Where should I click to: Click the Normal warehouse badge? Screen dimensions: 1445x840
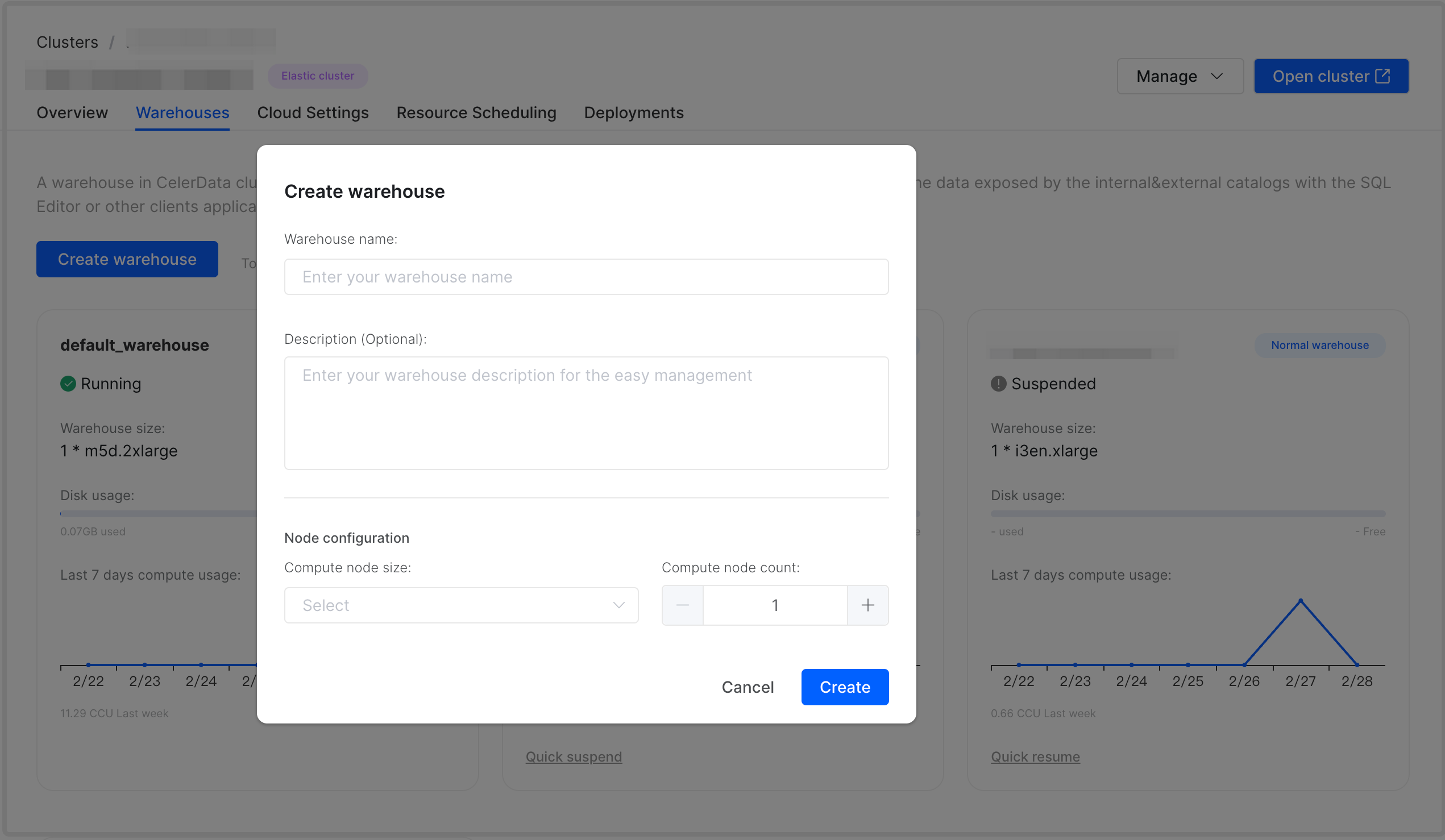(1319, 345)
